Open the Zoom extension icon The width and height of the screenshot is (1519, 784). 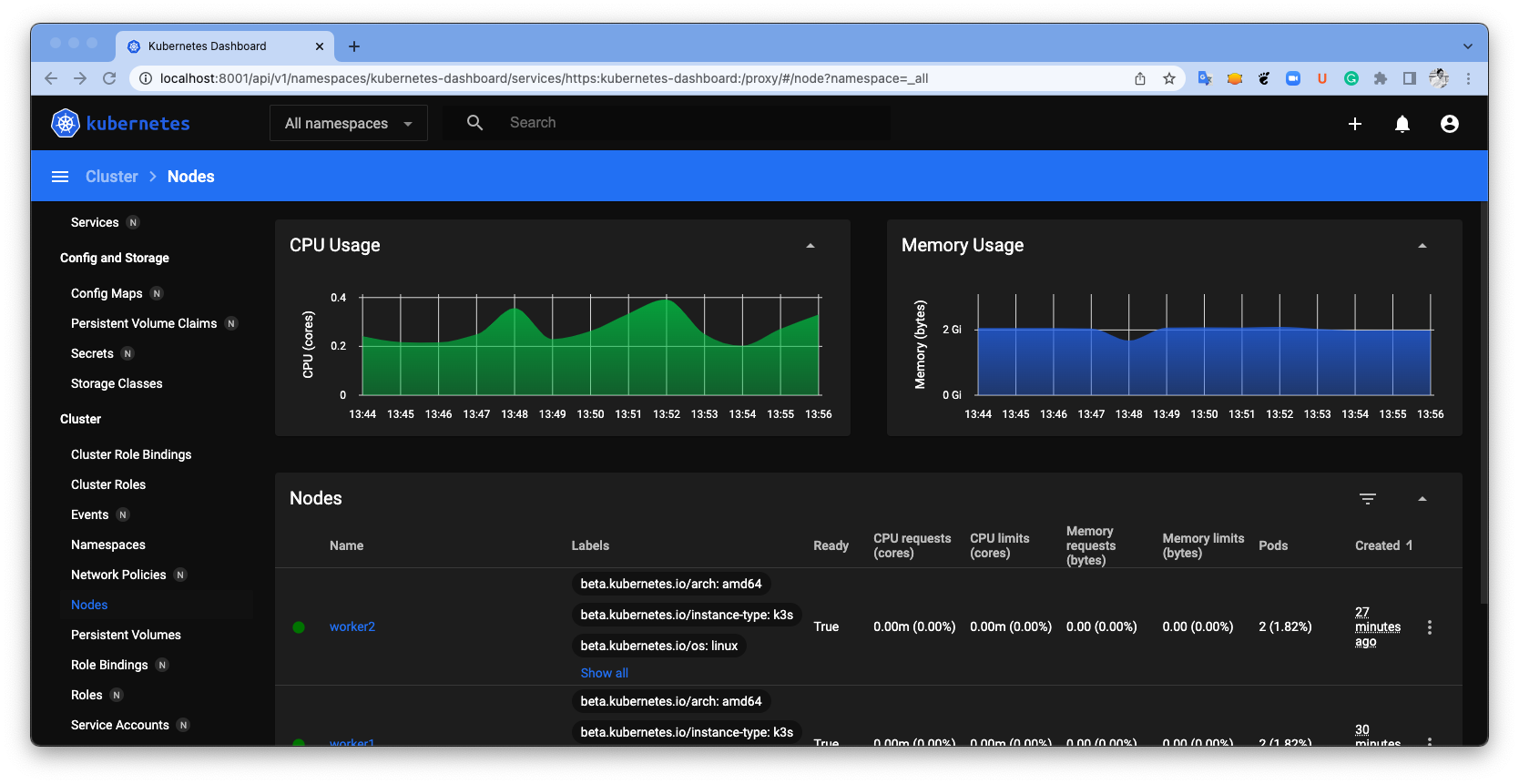(1293, 78)
